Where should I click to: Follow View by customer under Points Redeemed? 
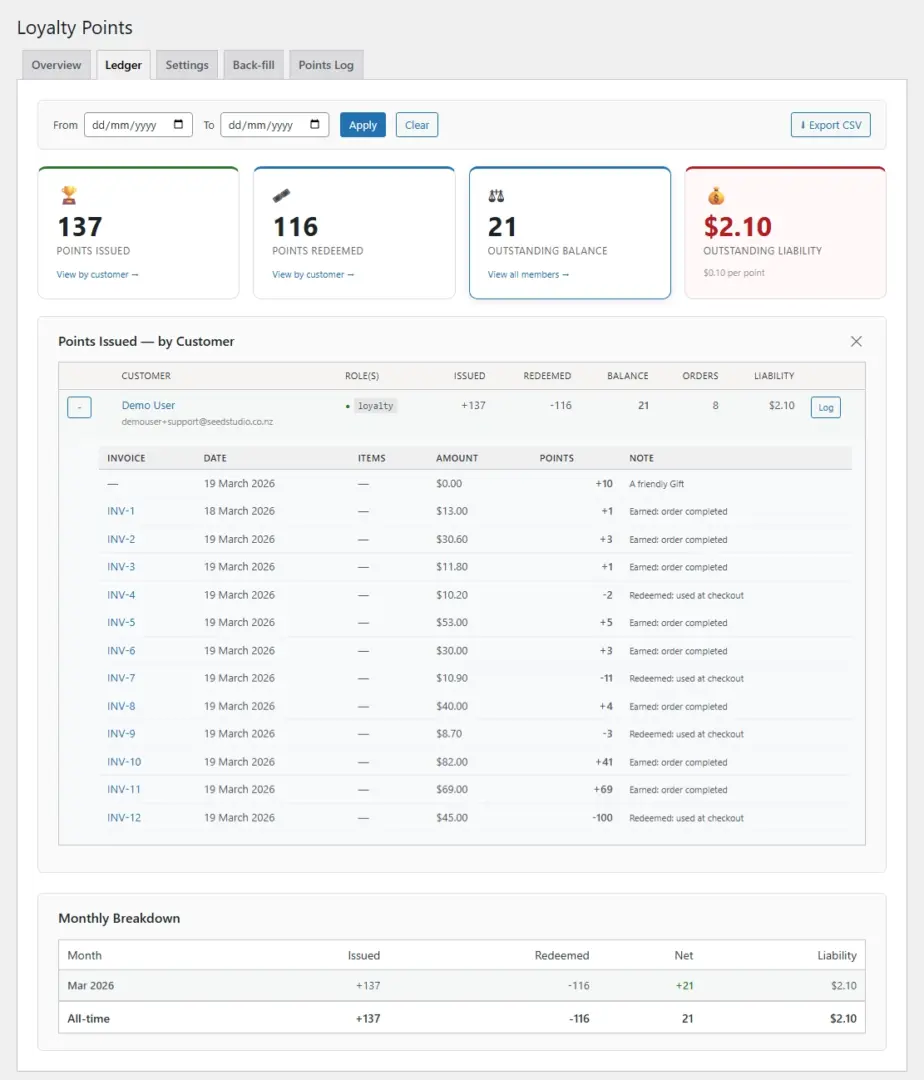[x=313, y=275]
